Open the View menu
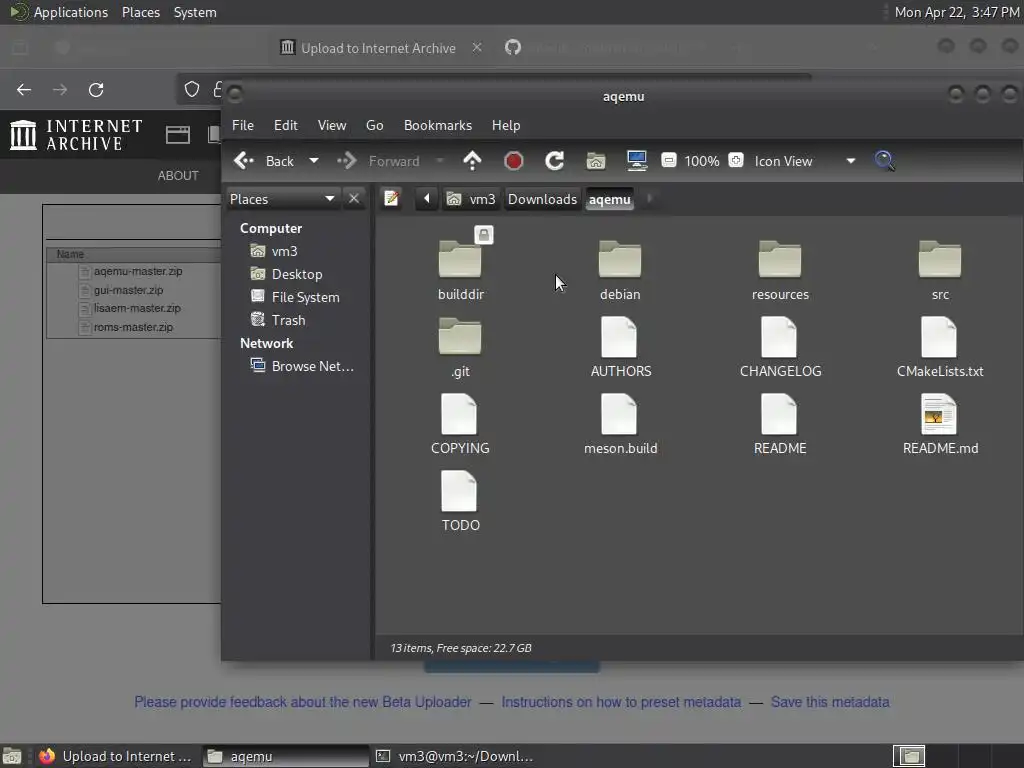 [x=332, y=125]
